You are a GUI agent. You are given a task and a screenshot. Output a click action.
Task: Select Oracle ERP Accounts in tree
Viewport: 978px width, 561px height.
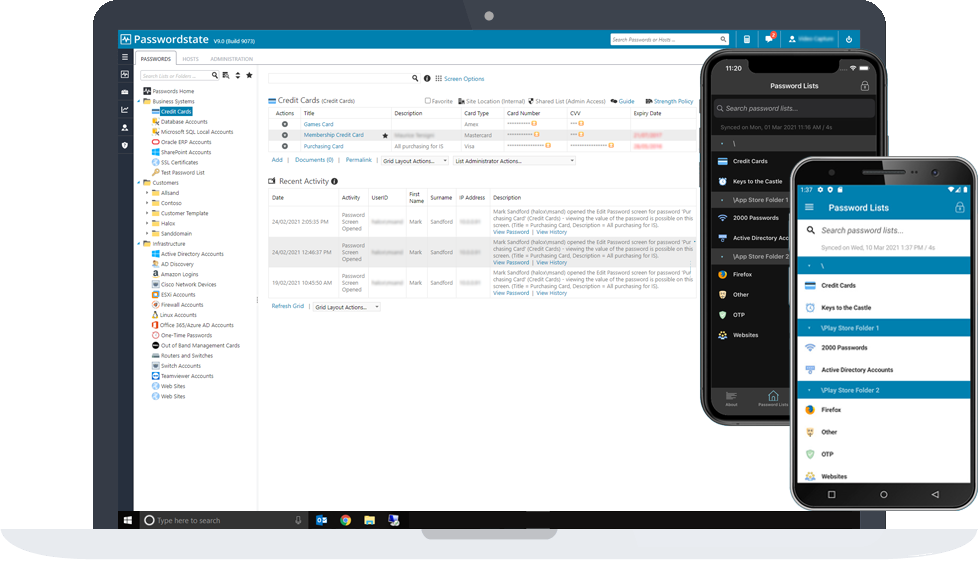pos(186,142)
